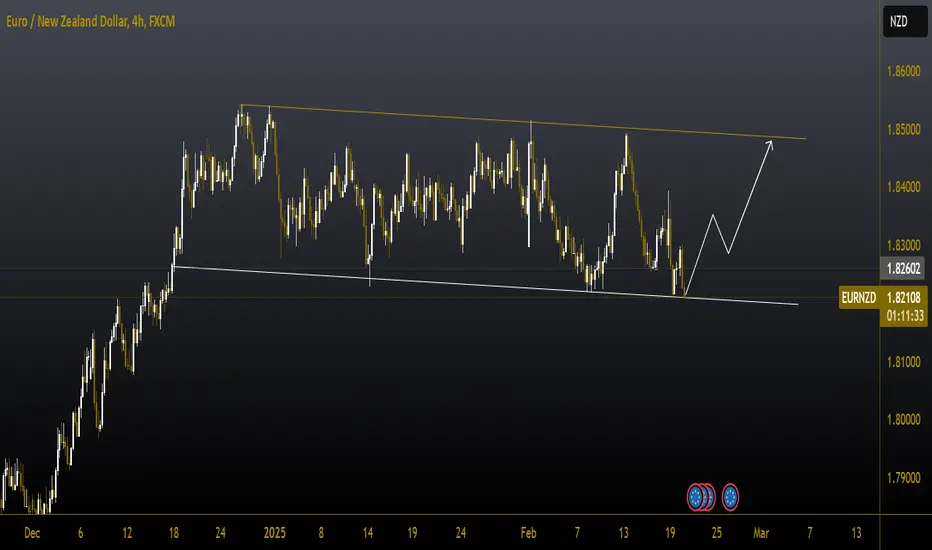Click the Mar label on the time axis

(x=761, y=533)
